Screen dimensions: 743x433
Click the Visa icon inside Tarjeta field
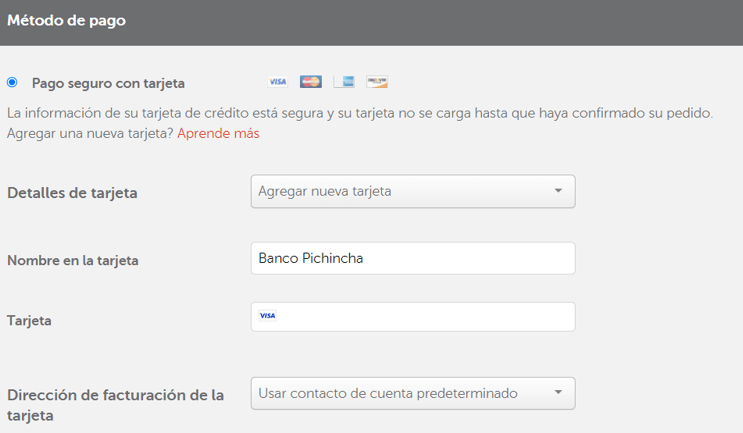[267, 316]
